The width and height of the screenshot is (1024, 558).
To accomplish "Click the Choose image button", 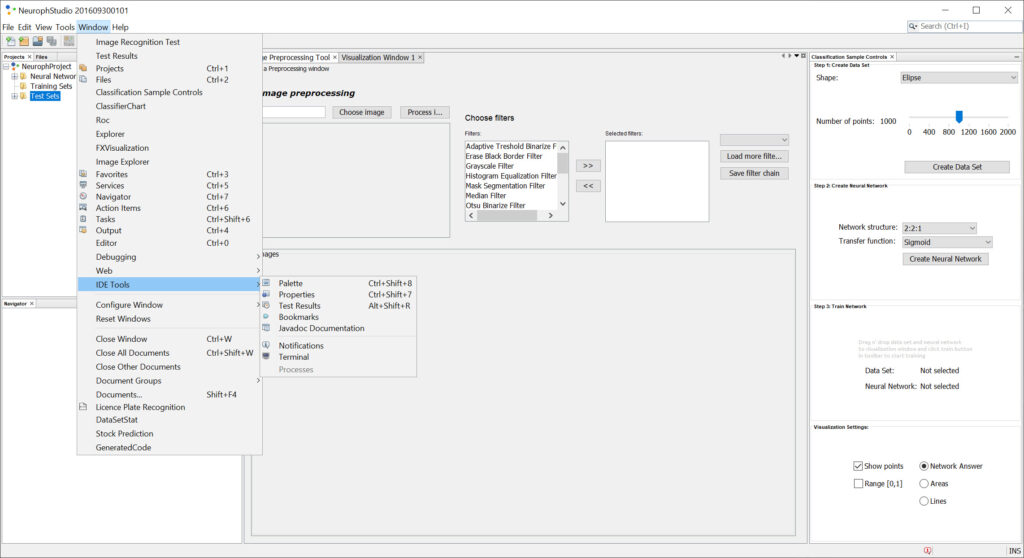I will point(362,112).
